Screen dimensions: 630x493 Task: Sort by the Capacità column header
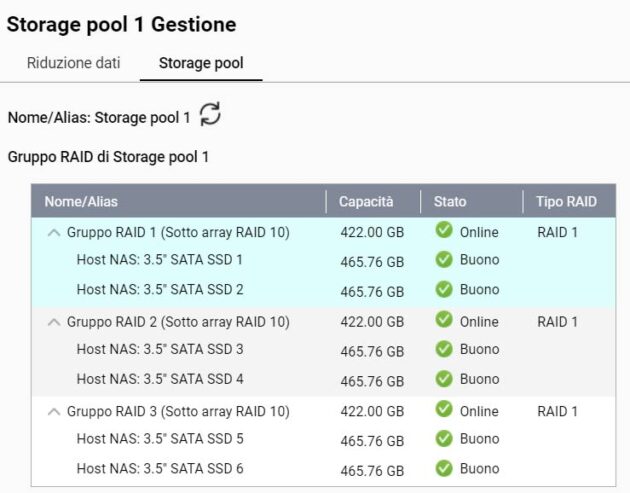click(x=366, y=202)
